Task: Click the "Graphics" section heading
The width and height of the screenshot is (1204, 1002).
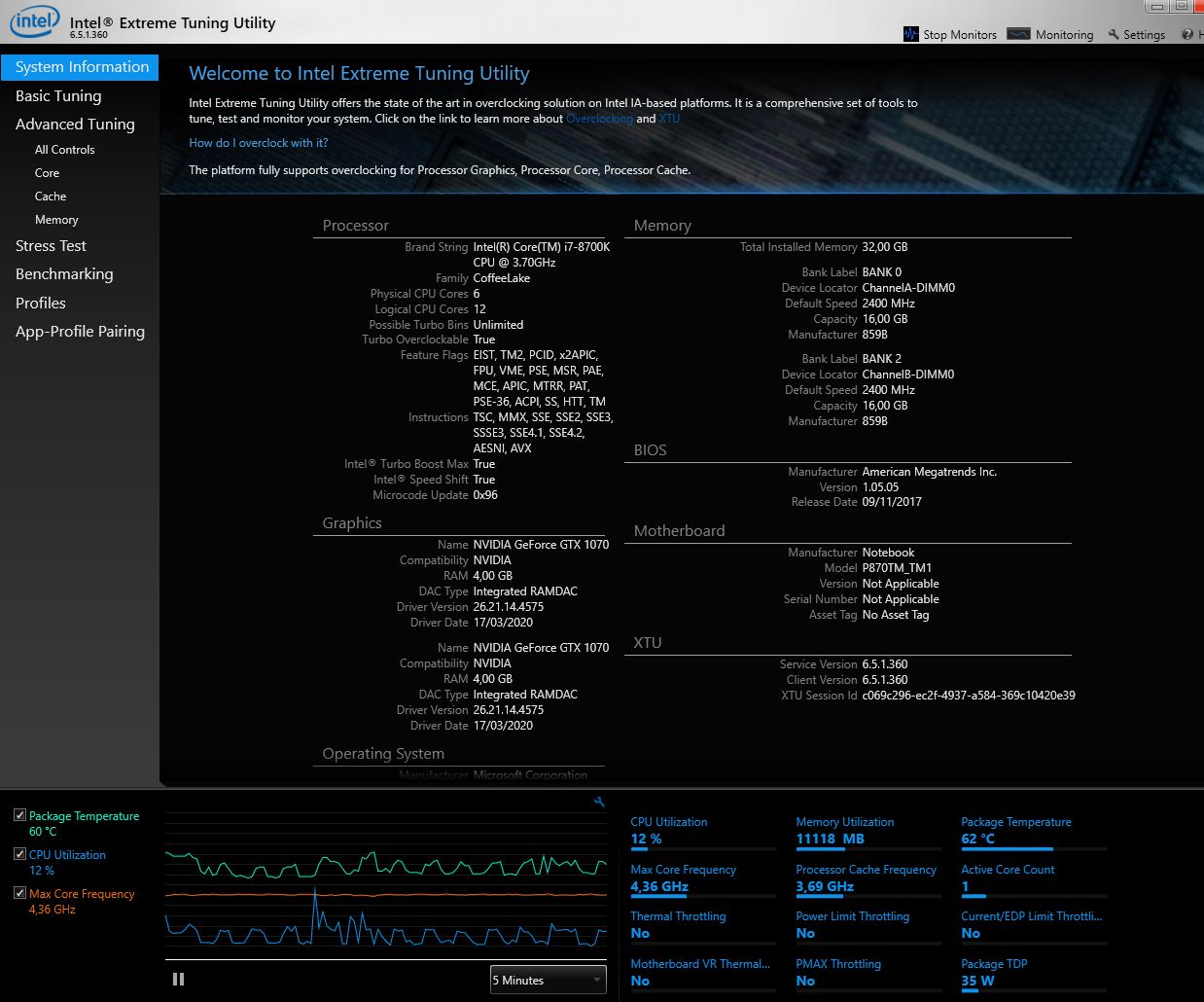Action: coord(352,523)
